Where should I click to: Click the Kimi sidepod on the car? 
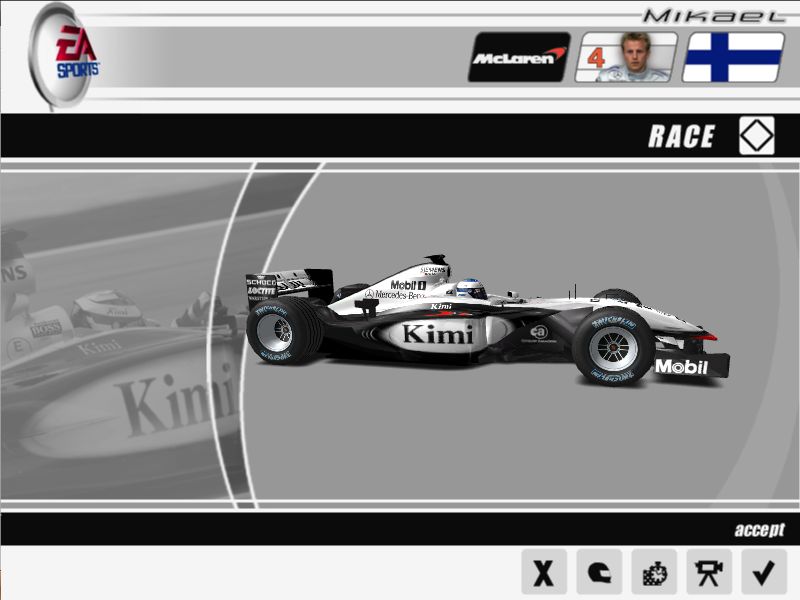(x=436, y=334)
